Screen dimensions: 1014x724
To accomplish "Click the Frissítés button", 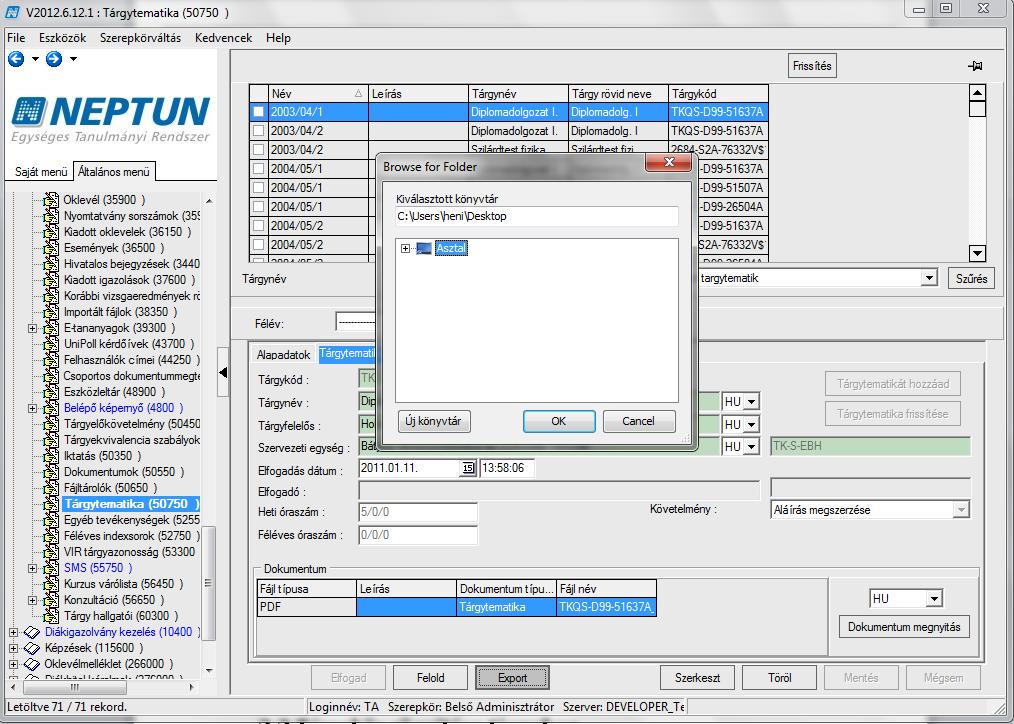I will (812, 66).
